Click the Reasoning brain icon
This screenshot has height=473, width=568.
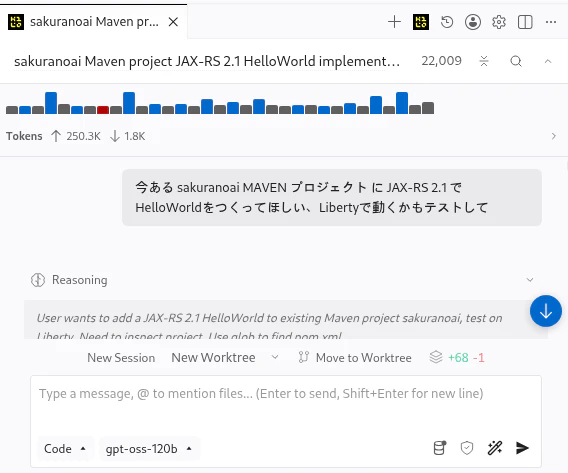pos(38,280)
